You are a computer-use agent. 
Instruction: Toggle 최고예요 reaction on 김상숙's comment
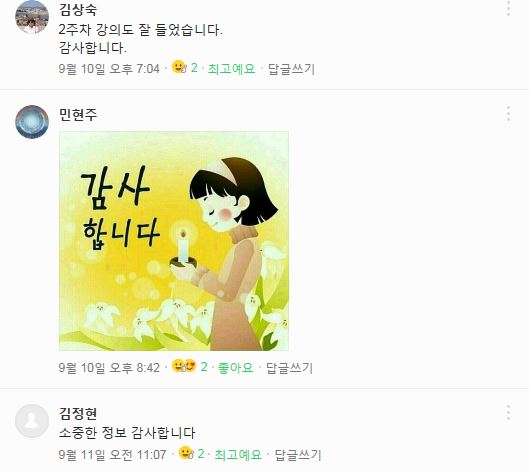pos(231,69)
